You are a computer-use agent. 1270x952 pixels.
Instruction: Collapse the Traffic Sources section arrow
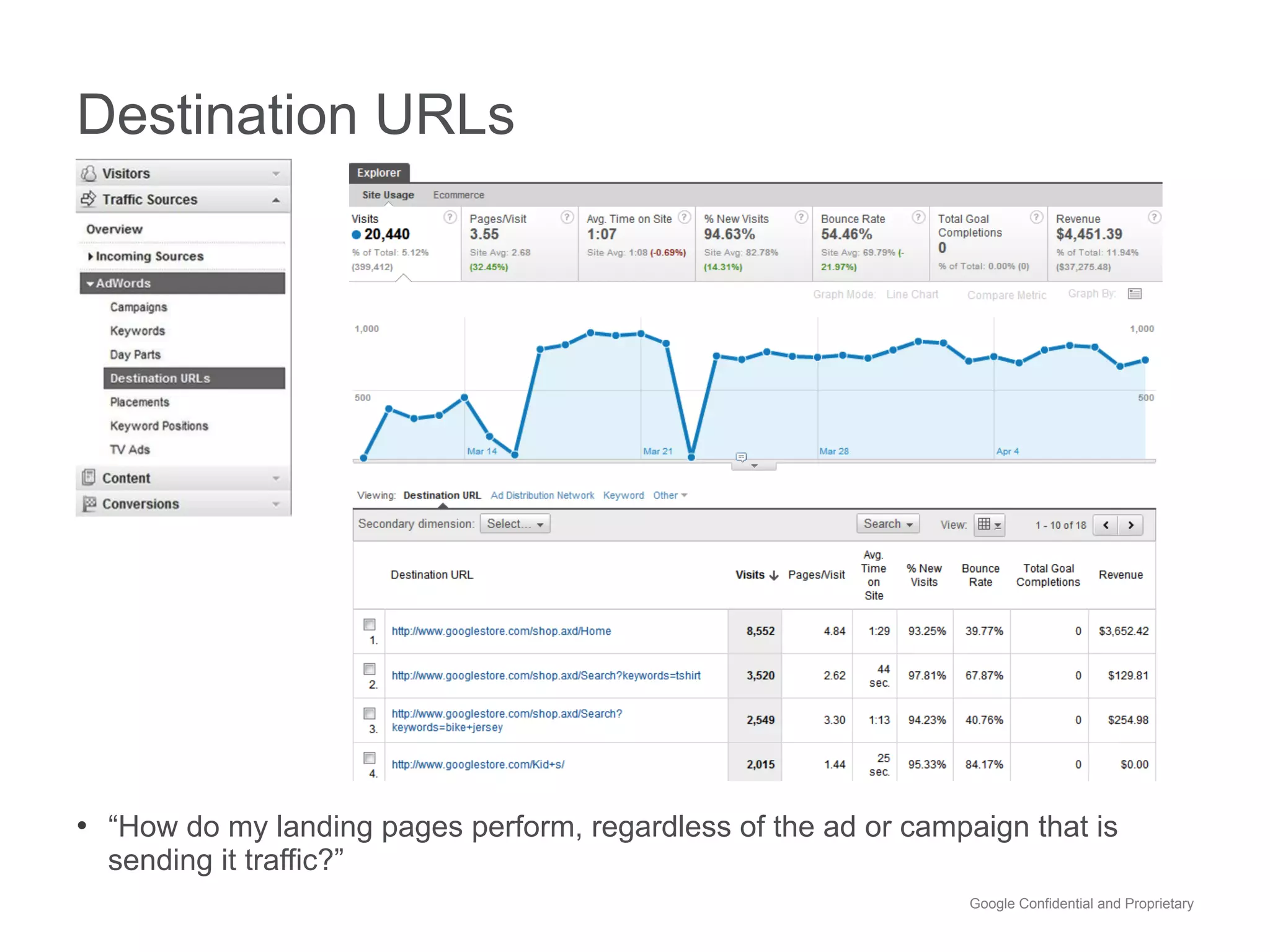[276, 200]
